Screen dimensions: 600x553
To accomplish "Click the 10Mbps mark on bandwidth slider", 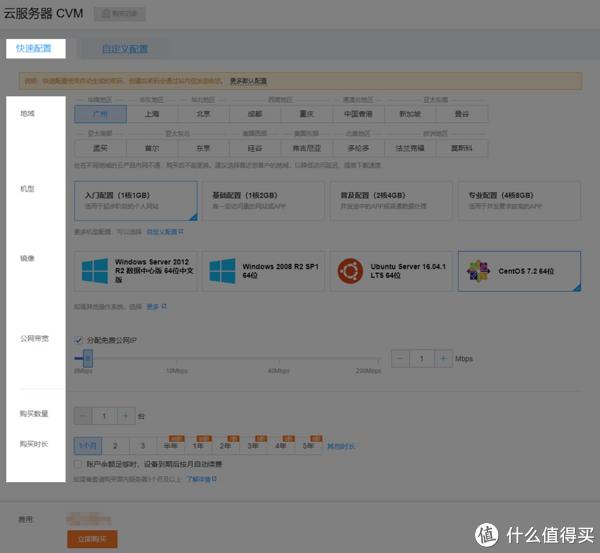I will tap(177, 371).
